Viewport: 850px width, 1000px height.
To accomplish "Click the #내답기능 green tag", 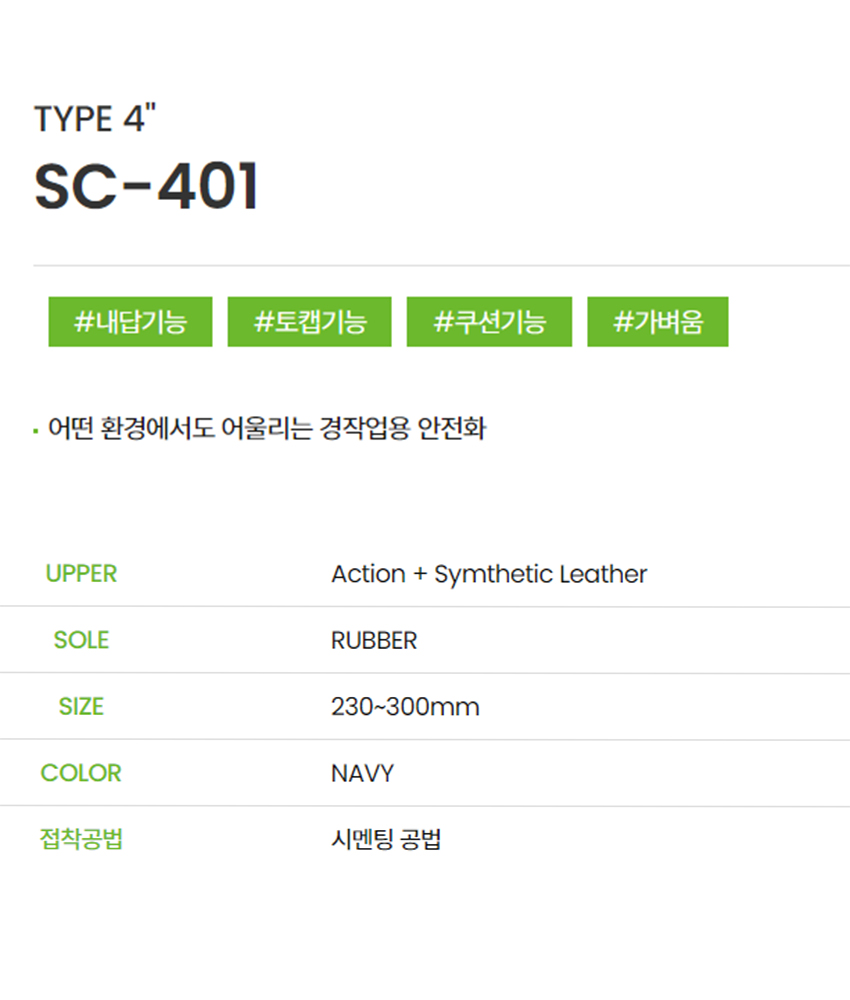I will tap(130, 321).
